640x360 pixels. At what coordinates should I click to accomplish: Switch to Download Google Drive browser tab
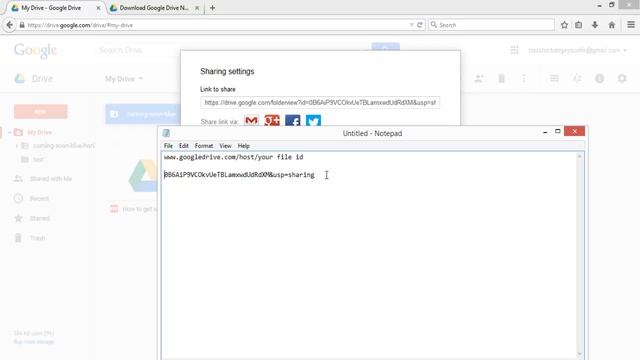pos(154,8)
